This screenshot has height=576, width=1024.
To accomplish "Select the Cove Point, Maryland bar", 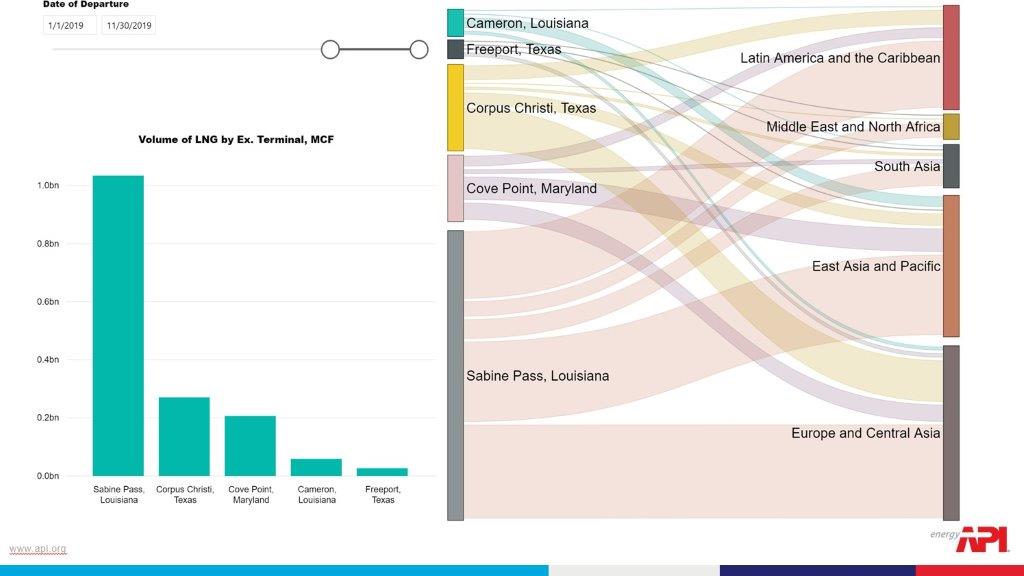I will click(x=250, y=445).
